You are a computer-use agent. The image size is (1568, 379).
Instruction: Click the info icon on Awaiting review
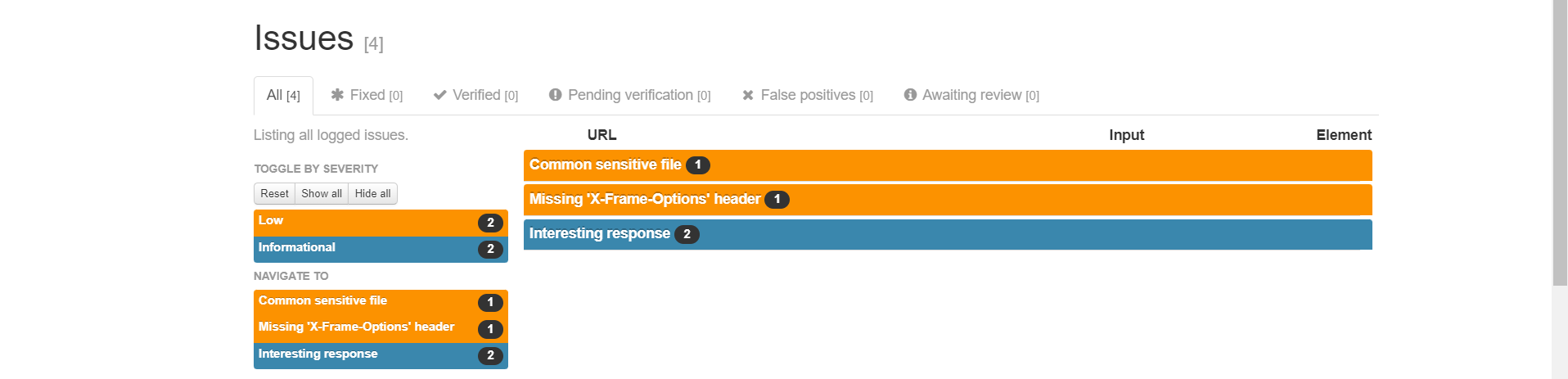(910, 95)
